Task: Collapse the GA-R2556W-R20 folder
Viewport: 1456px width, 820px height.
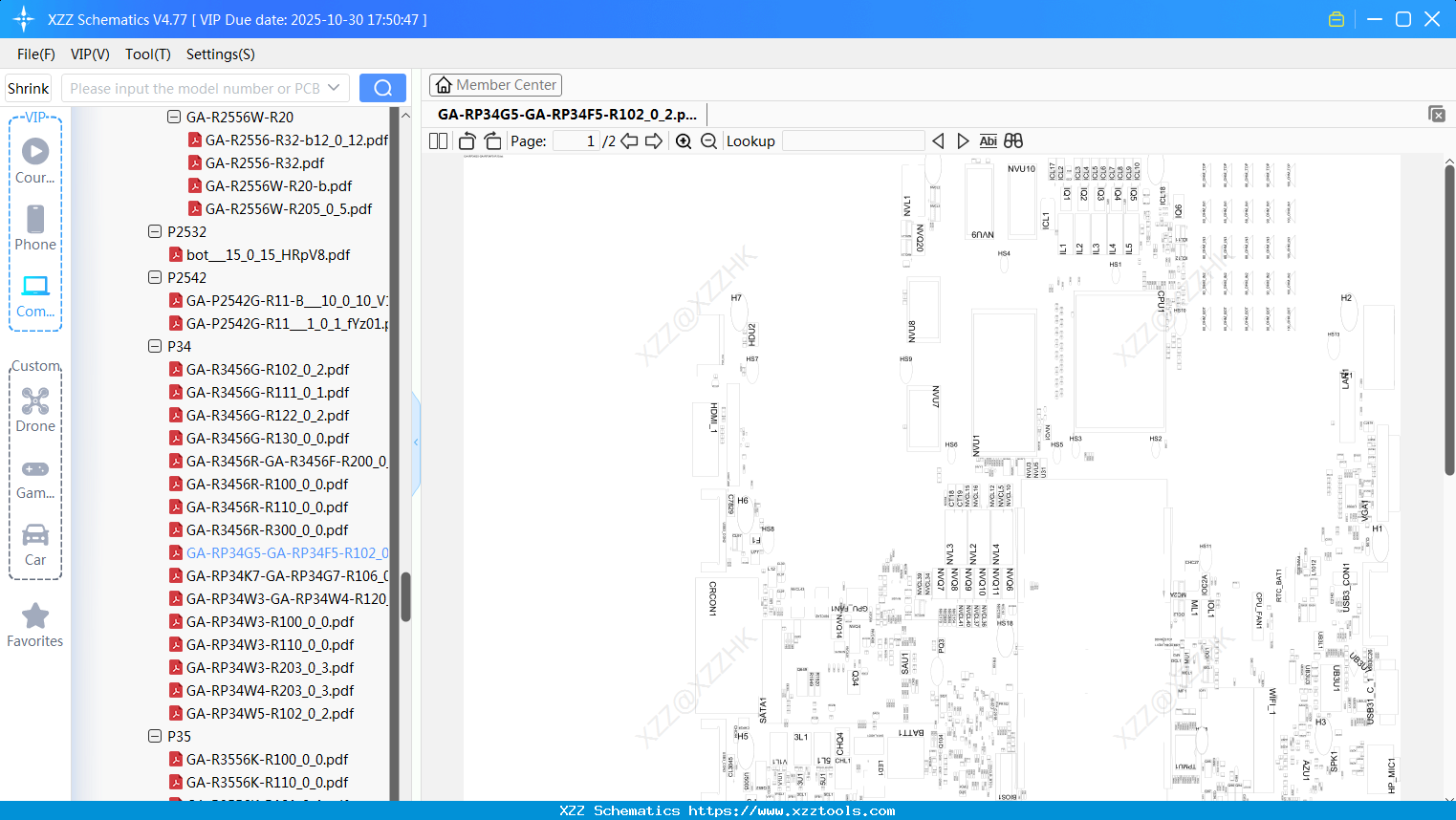Action: click(174, 117)
